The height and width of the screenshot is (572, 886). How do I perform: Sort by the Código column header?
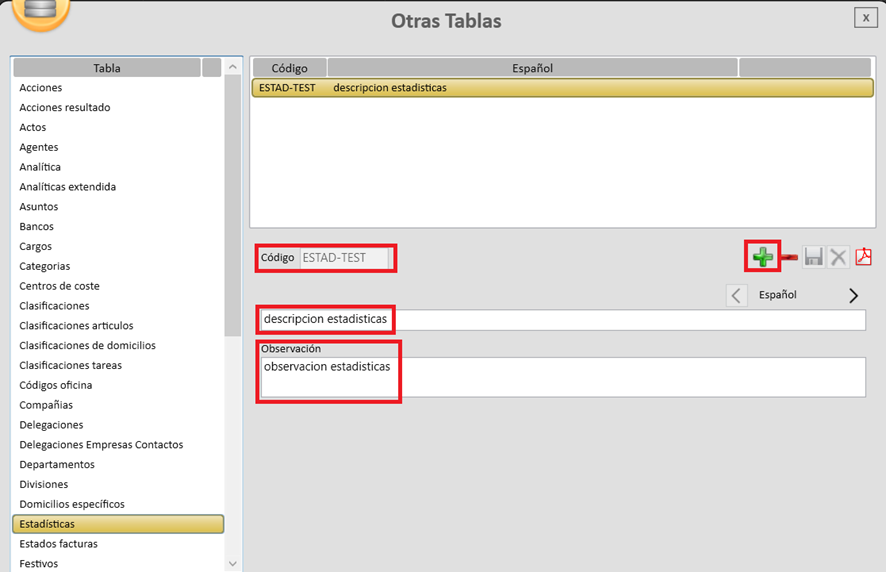pos(289,68)
